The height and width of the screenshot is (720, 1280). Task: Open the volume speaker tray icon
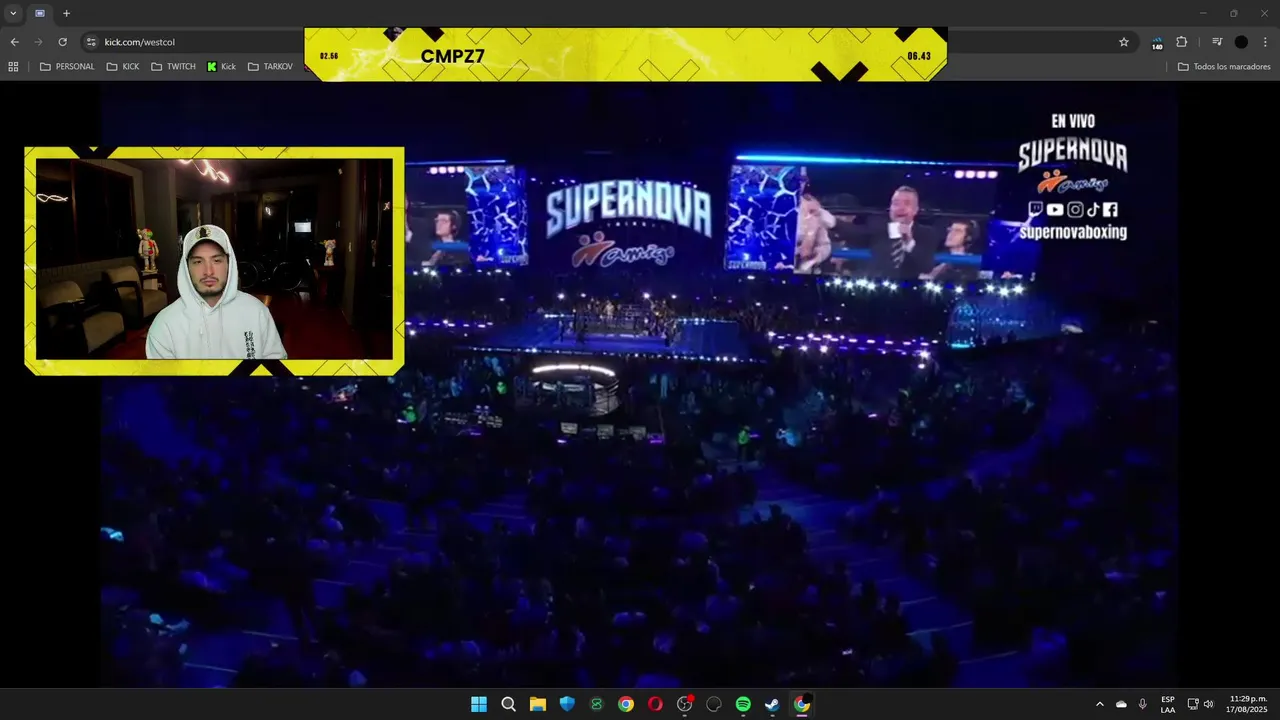pyautogui.click(x=1208, y=704)
